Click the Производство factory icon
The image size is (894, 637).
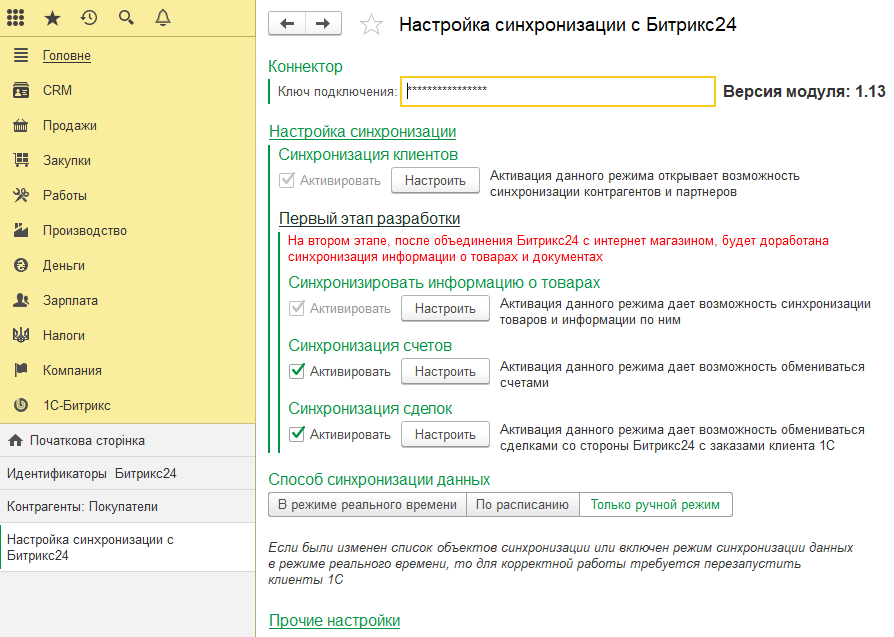21,230
